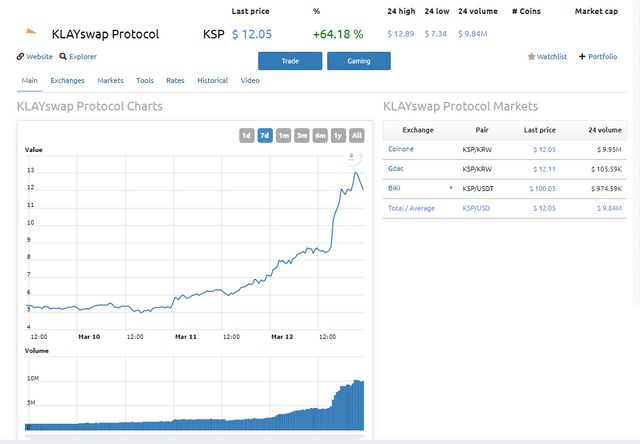
Task: Select the All chart range
Action: click(357, 135)
